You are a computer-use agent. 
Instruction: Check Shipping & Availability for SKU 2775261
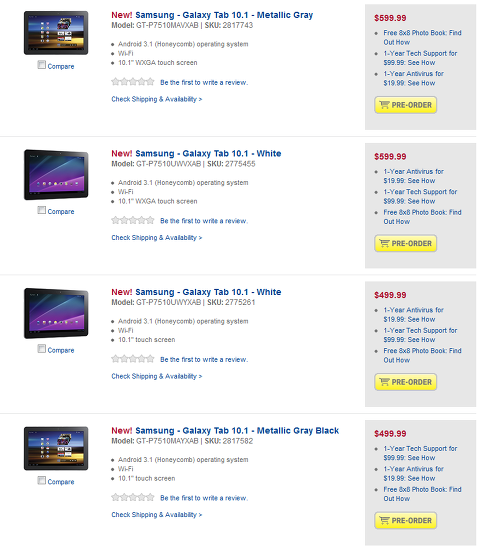coord(157,376)
